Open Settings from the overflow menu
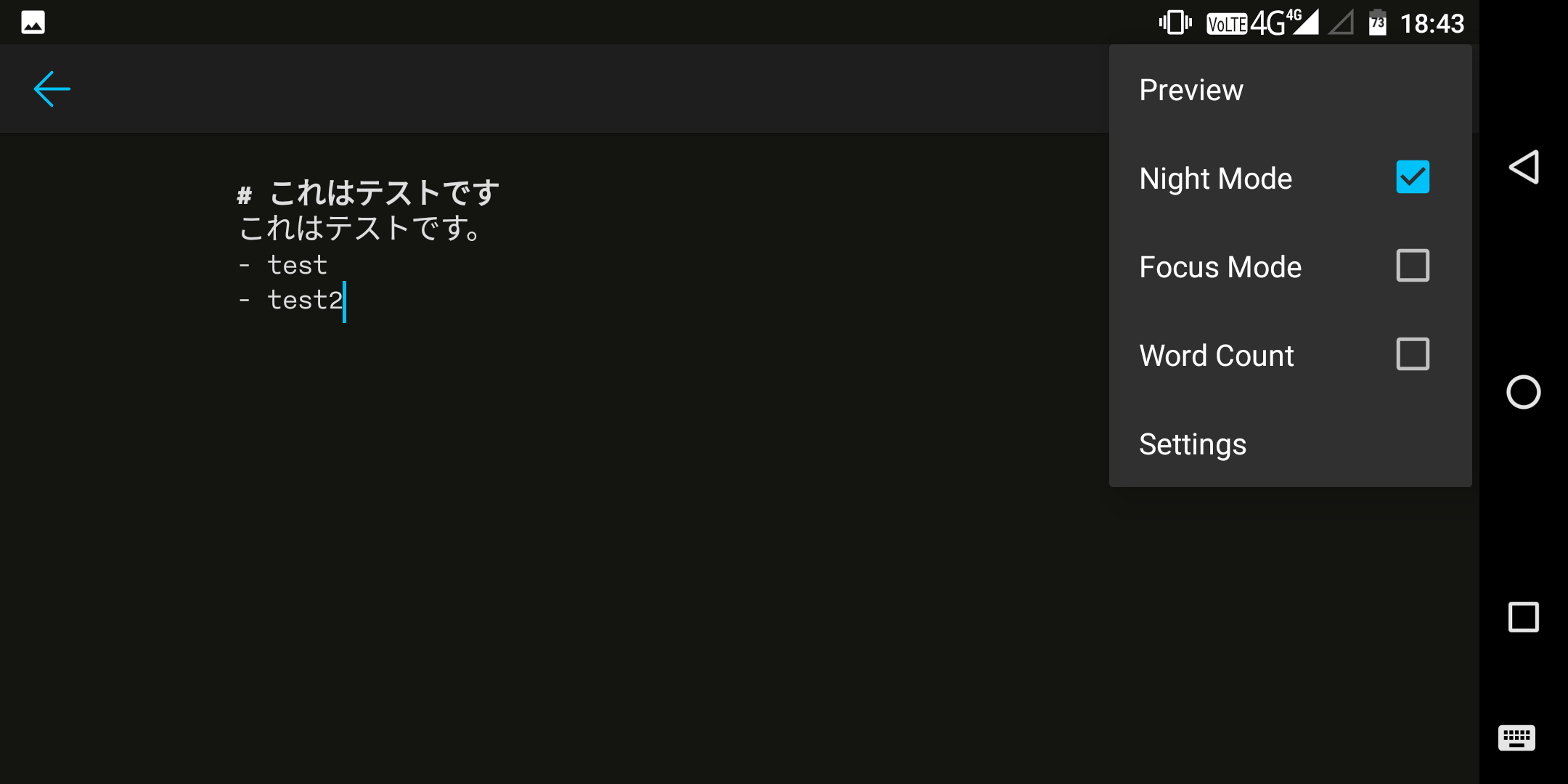Screen dimensions: 1568x784 point(1193,444)
